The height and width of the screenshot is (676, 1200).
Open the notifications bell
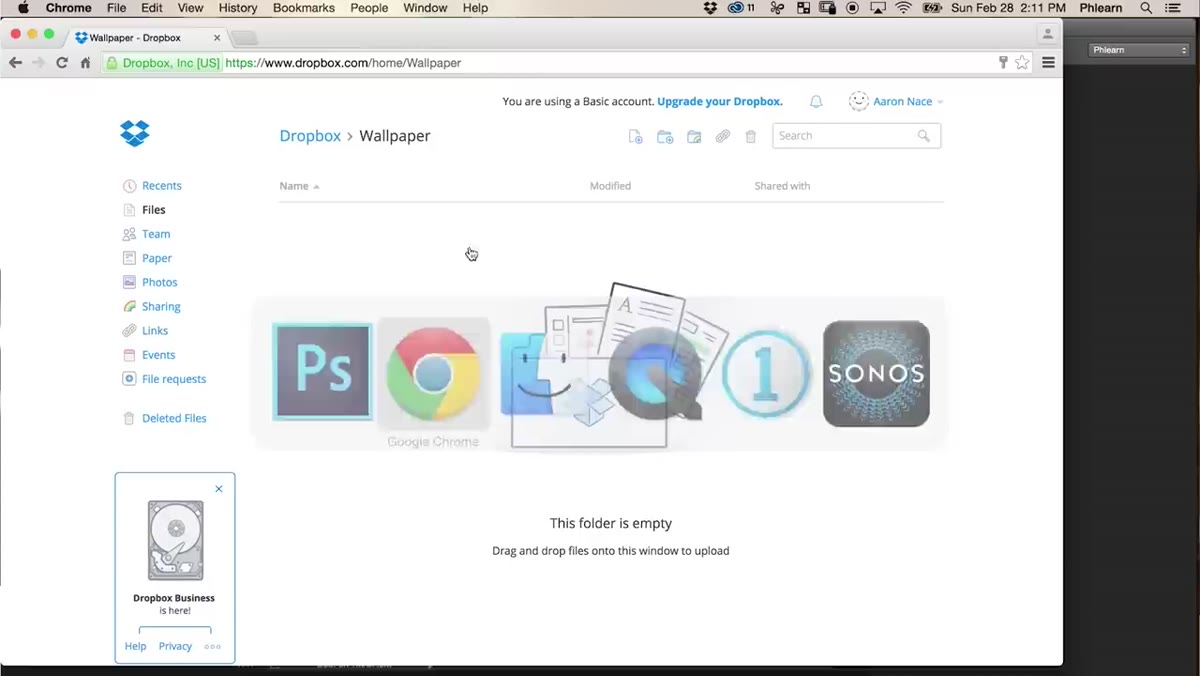[816, 102]
